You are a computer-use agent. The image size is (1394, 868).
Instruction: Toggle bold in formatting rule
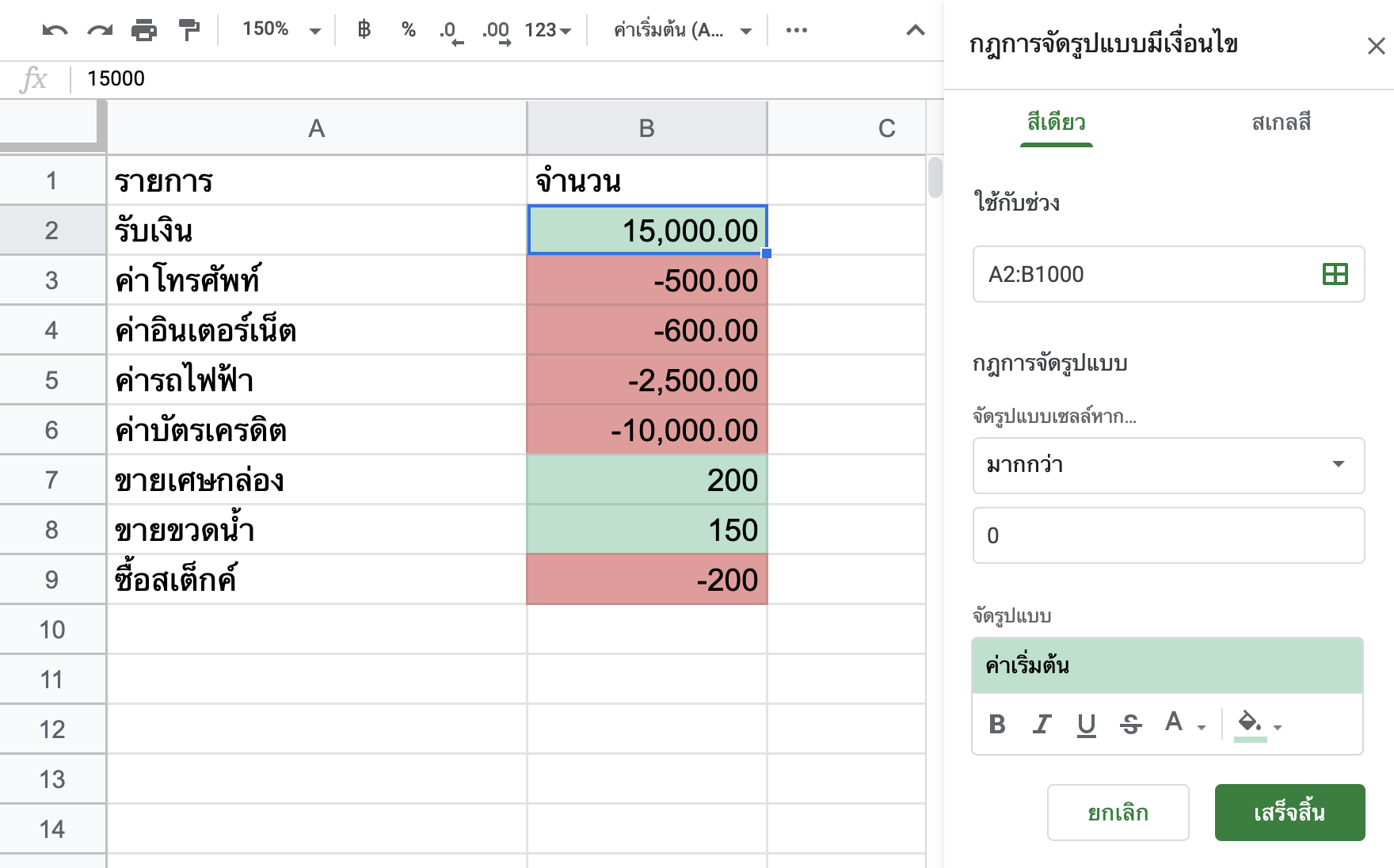point(997,724)
